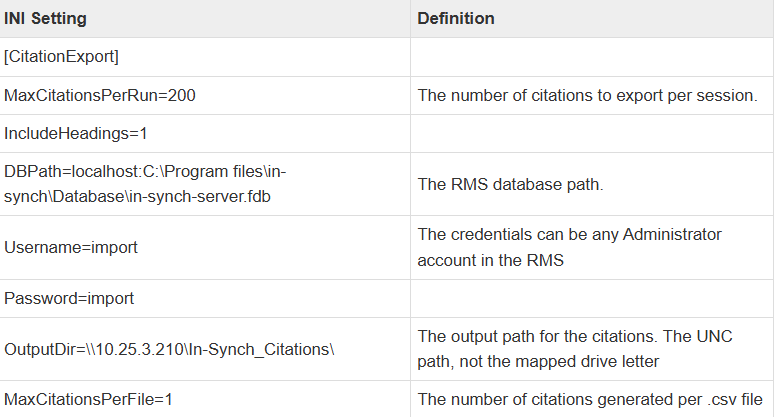Click the Definition column header

456,19
